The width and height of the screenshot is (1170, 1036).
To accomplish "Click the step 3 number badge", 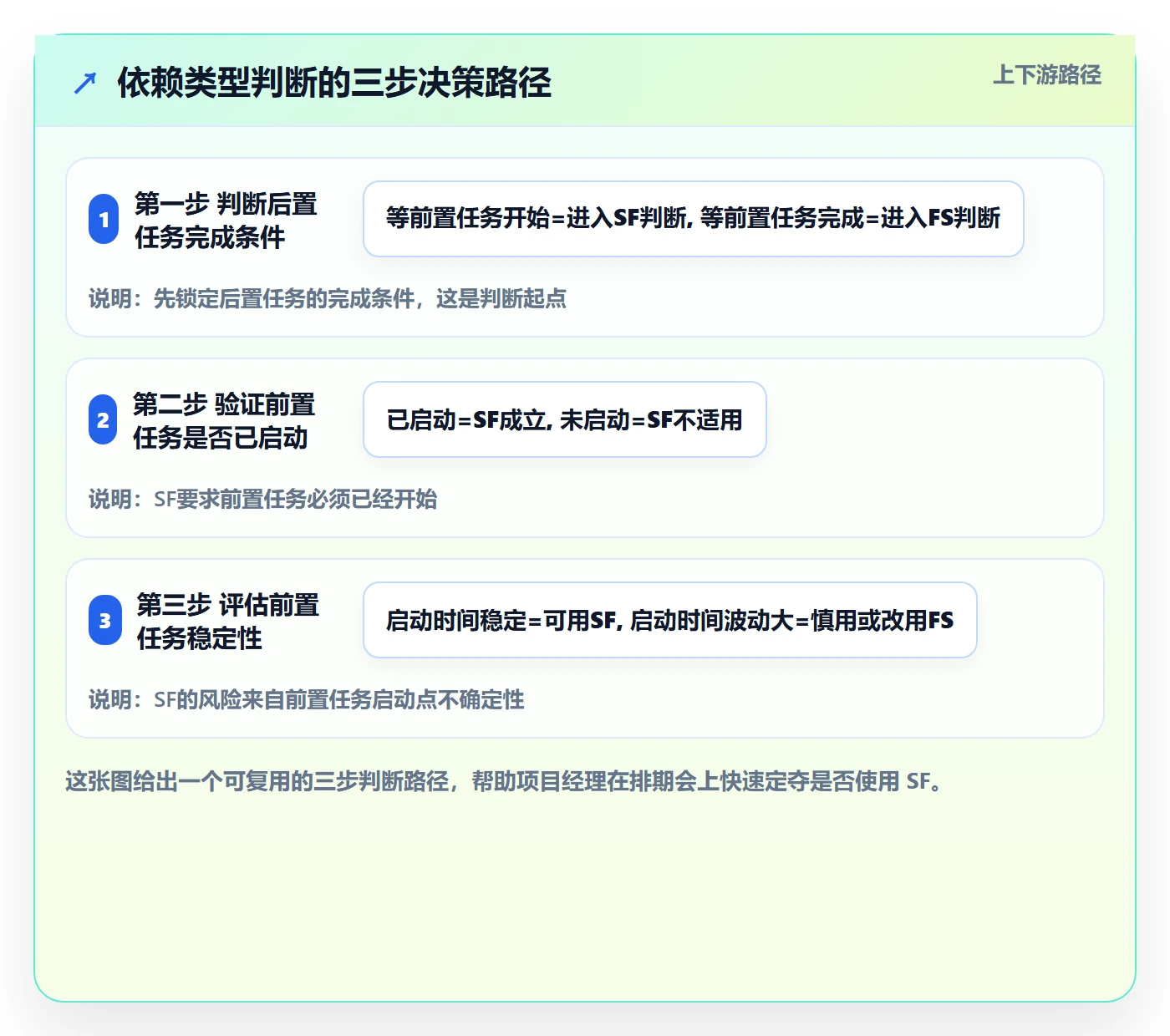I will tap(104, 620).
